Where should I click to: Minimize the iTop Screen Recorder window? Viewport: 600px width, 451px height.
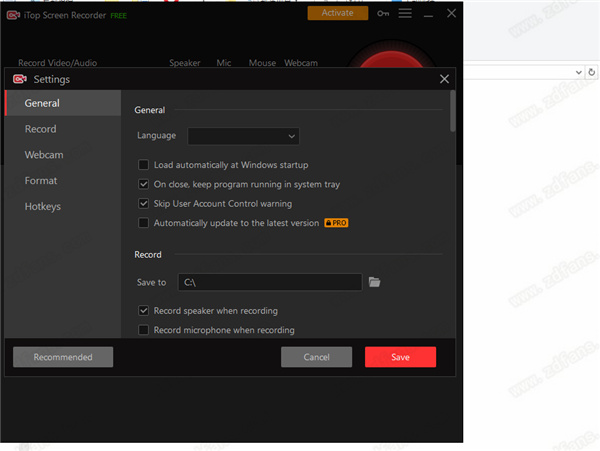[428, 14]
